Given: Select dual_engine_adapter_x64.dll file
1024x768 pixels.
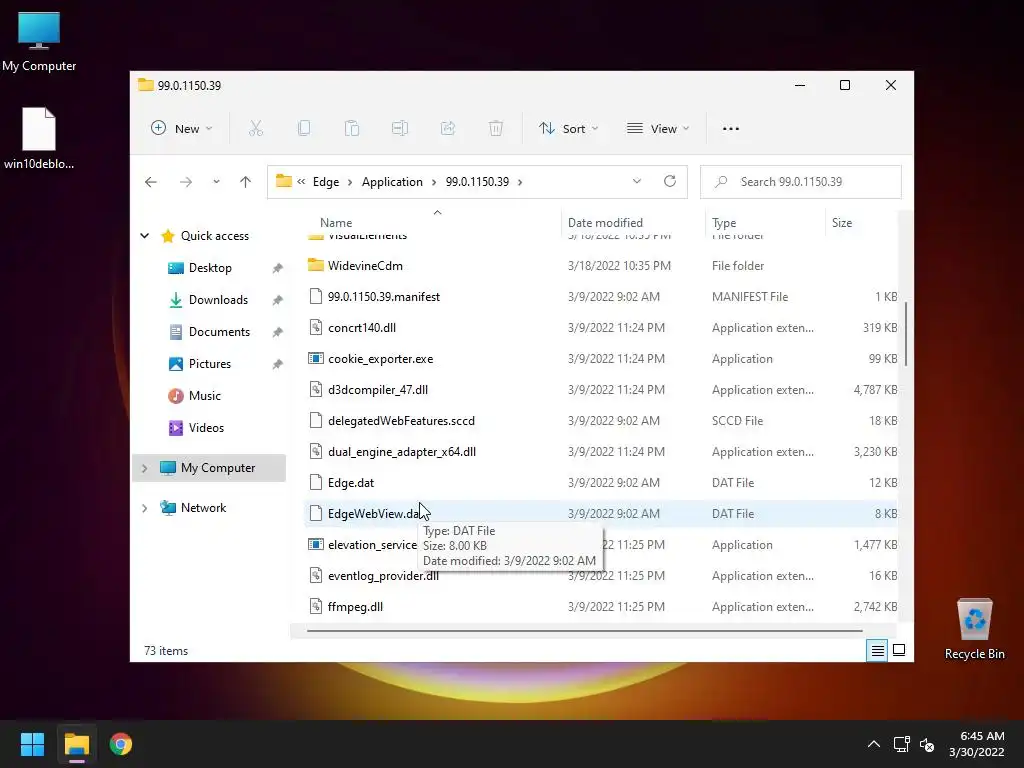Looking at the screenshot, I should click(402, 452).
